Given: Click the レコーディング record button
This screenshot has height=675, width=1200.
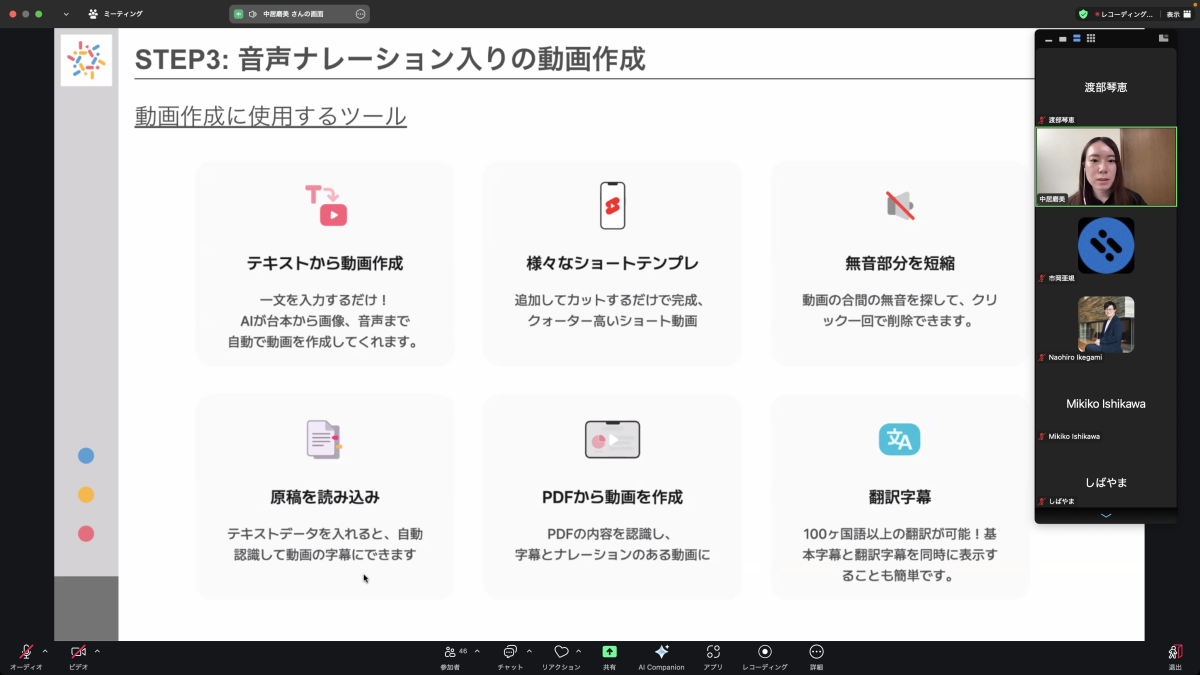Looking at the screenshot, I should [765, 652].
